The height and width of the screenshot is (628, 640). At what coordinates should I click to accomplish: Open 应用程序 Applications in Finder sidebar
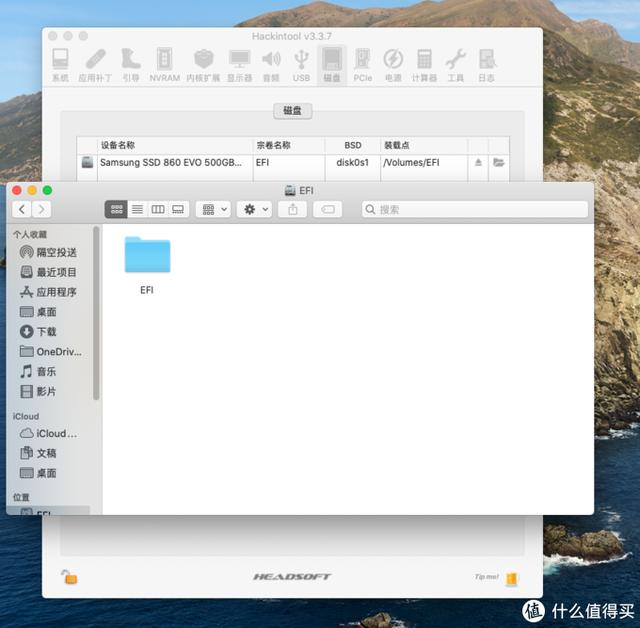[48, 292]
